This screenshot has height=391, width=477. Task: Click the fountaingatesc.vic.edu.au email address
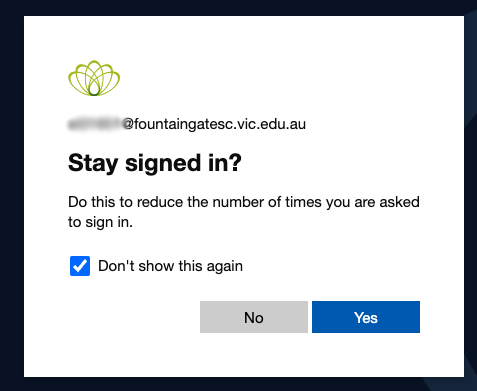click(x=187, y=124)
